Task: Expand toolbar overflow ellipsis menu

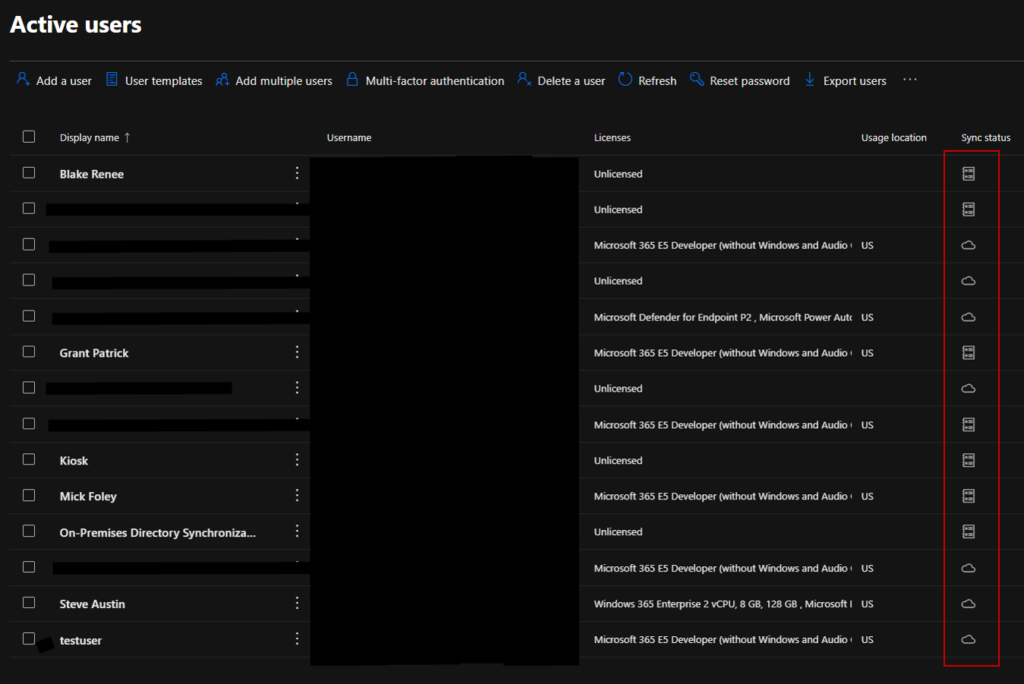Action: 909,80
